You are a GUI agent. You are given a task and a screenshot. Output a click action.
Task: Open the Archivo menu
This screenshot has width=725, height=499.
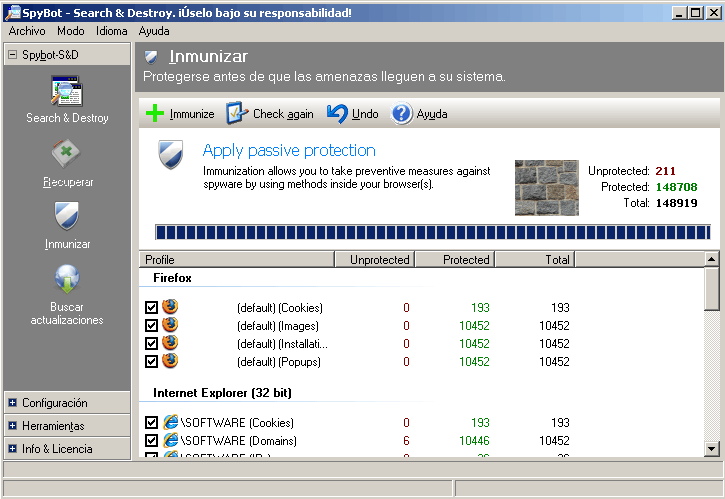point(27,32)
